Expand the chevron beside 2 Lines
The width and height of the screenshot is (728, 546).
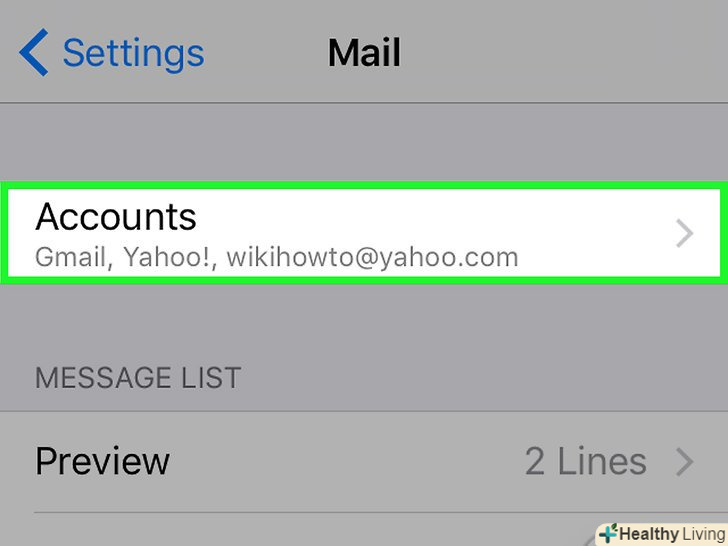coord(684,462)
